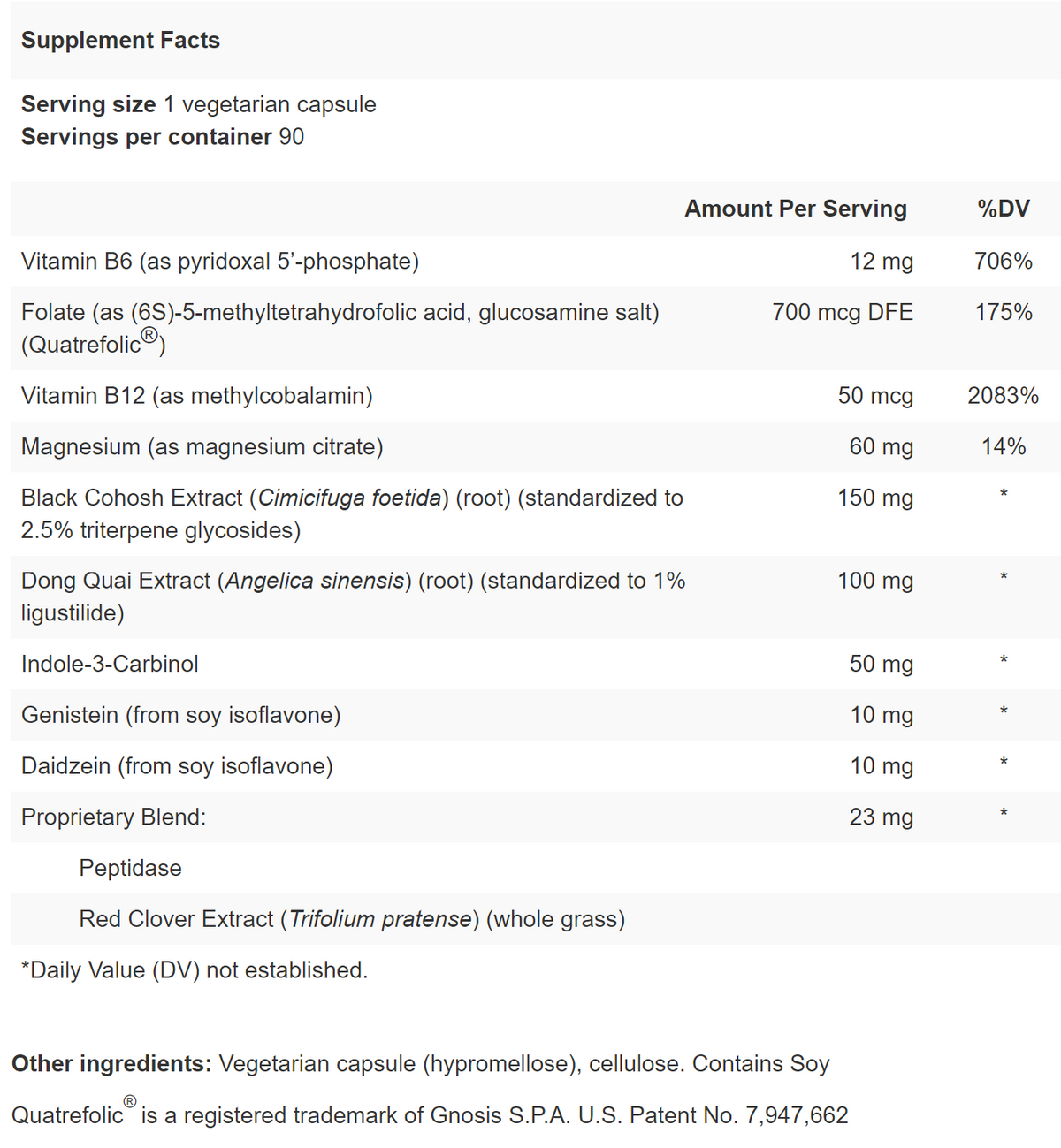Click the Amount Per Serving column header
Screen dimensions: 1061x1148
pyautogui.click(x=795, y=209)
